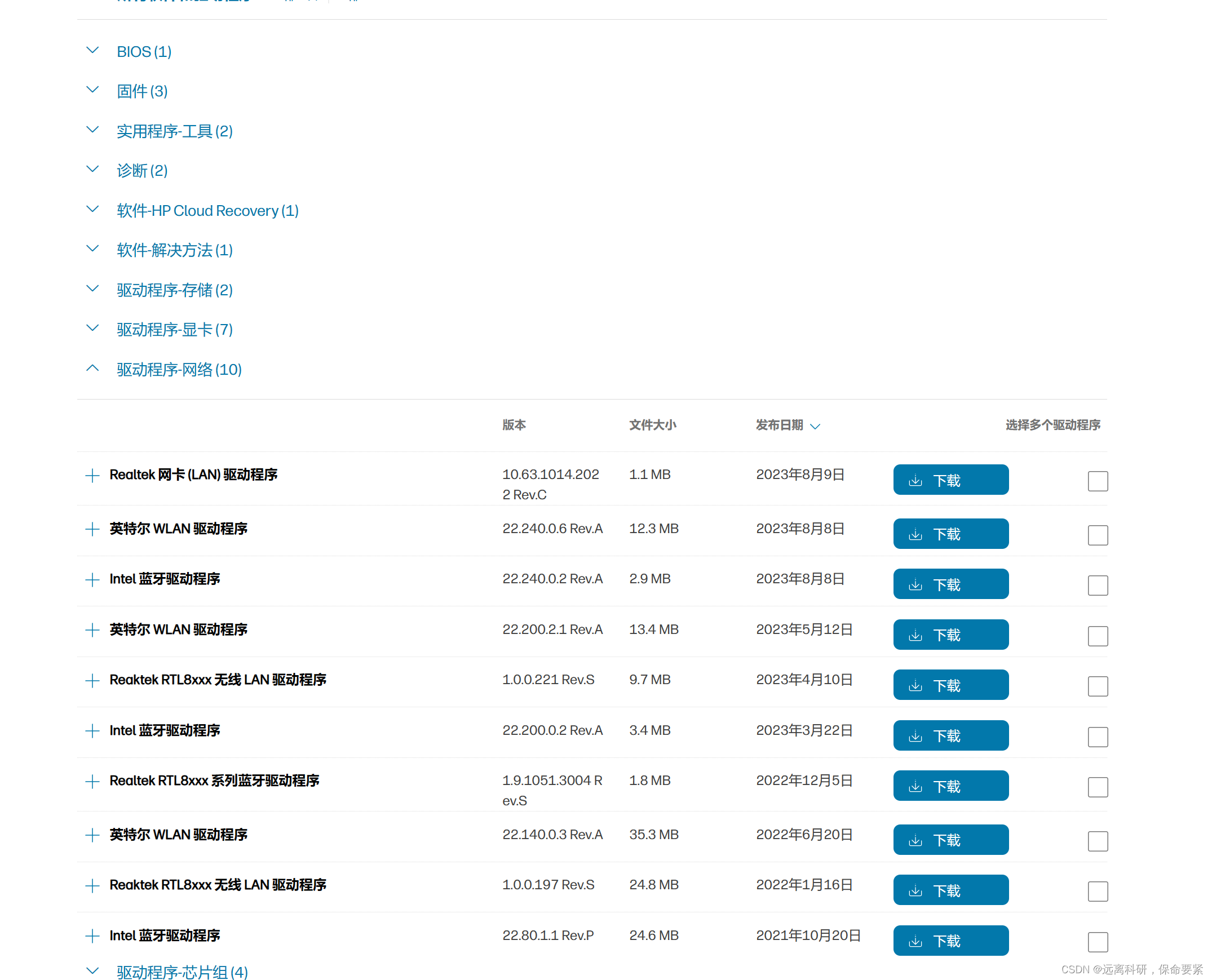1212x980 pixels.
Task: Expand plus icon for Intel 蓝牙 22.200.0.2 driver
Action: click(92, 731)
